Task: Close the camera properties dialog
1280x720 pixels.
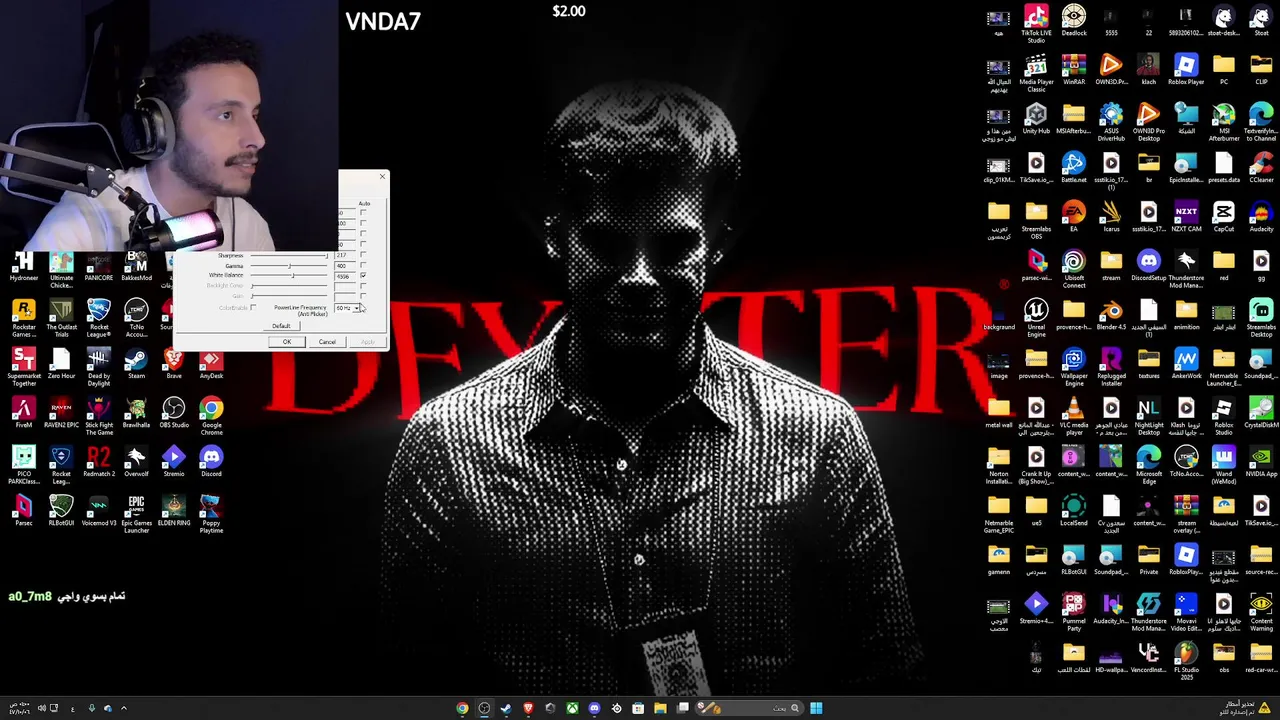Action: pyautogui.click(x=381, y=177)
